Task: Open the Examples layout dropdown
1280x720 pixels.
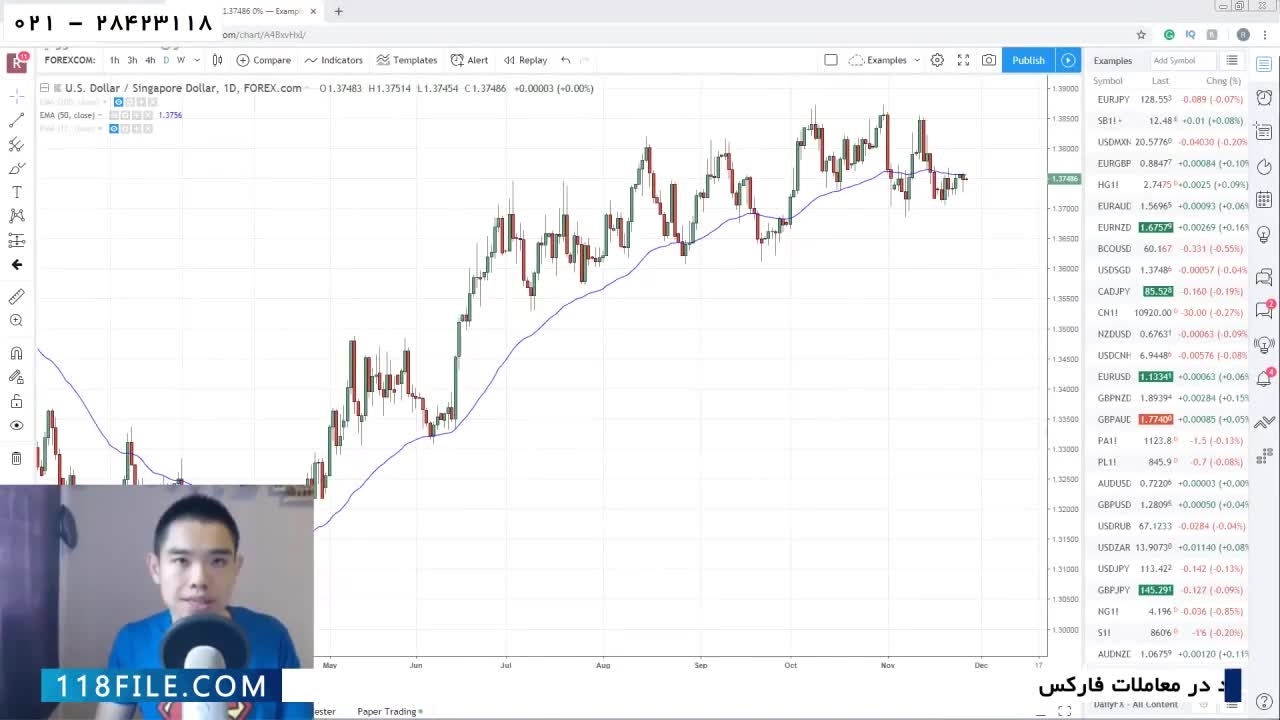Action: (x=885, y=60)
